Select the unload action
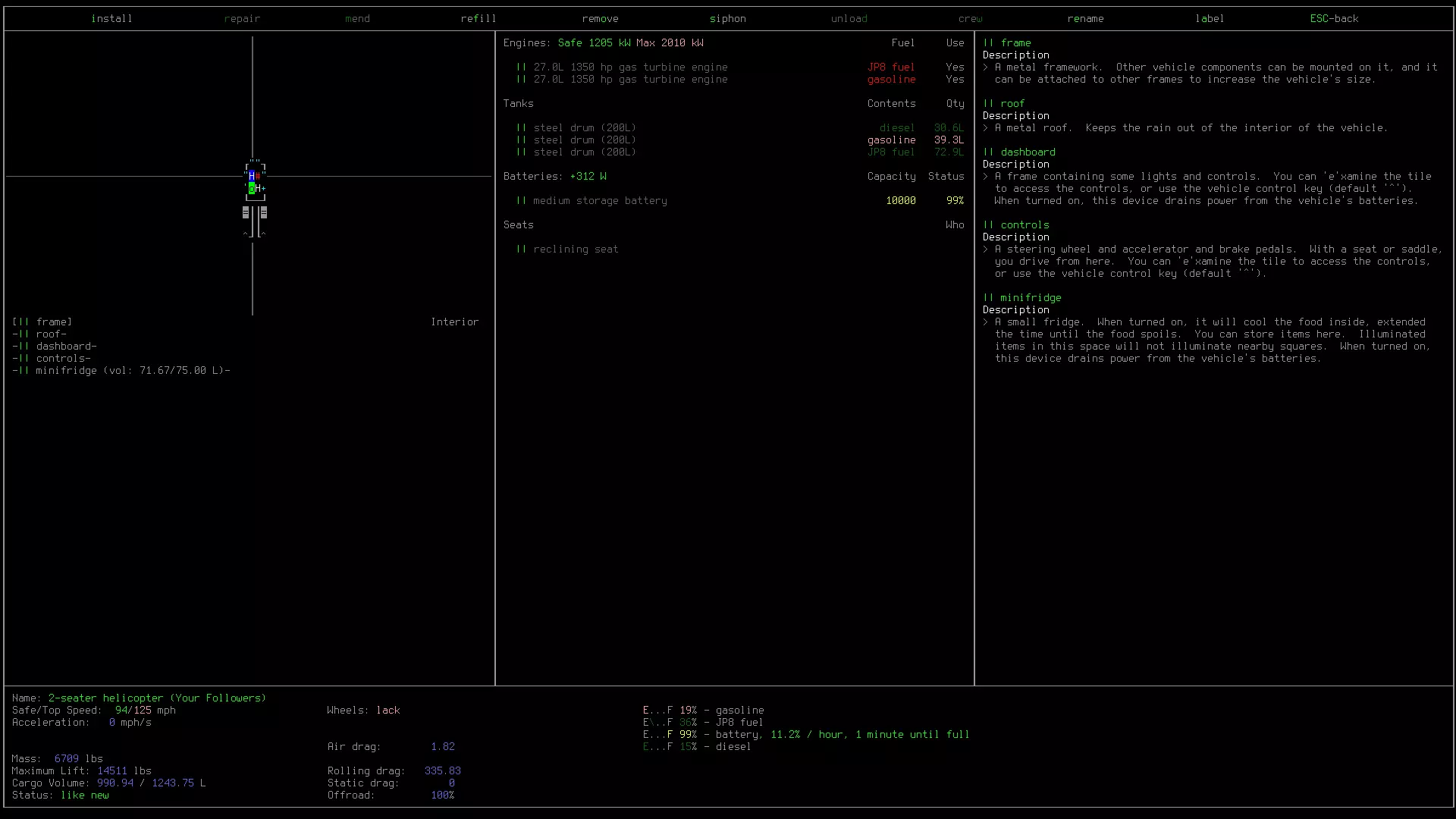This screenshot has height=819, width=1456. click(849, 18)
